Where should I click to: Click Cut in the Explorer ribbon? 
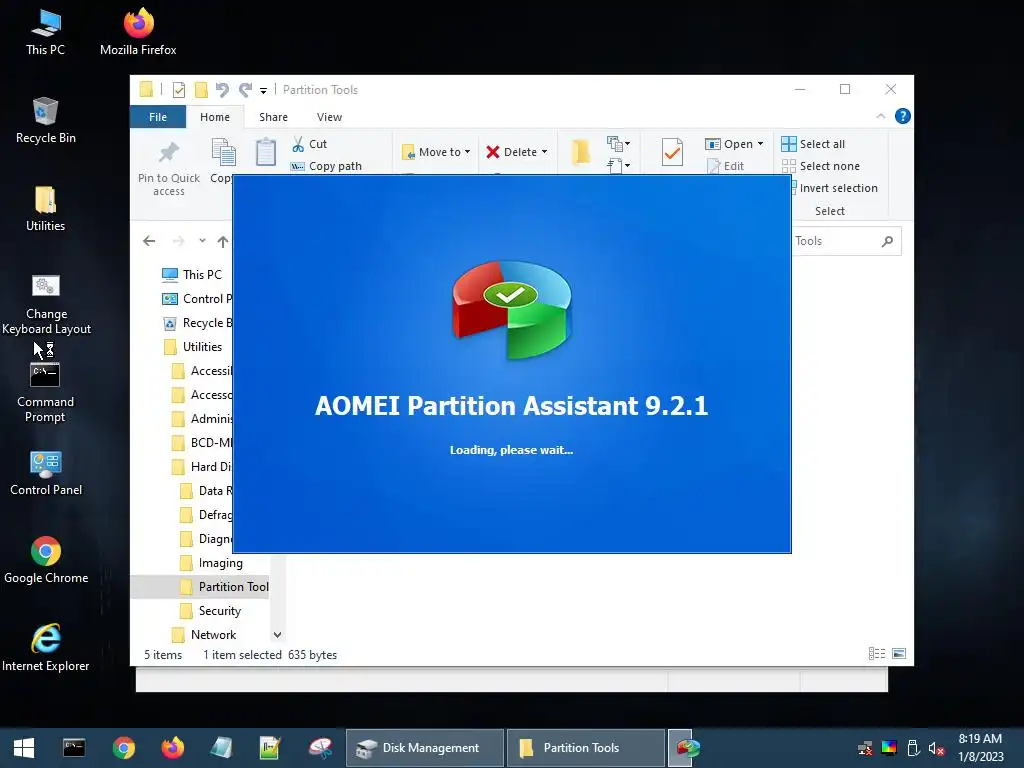pyautogui.click(x=310, y=144)
